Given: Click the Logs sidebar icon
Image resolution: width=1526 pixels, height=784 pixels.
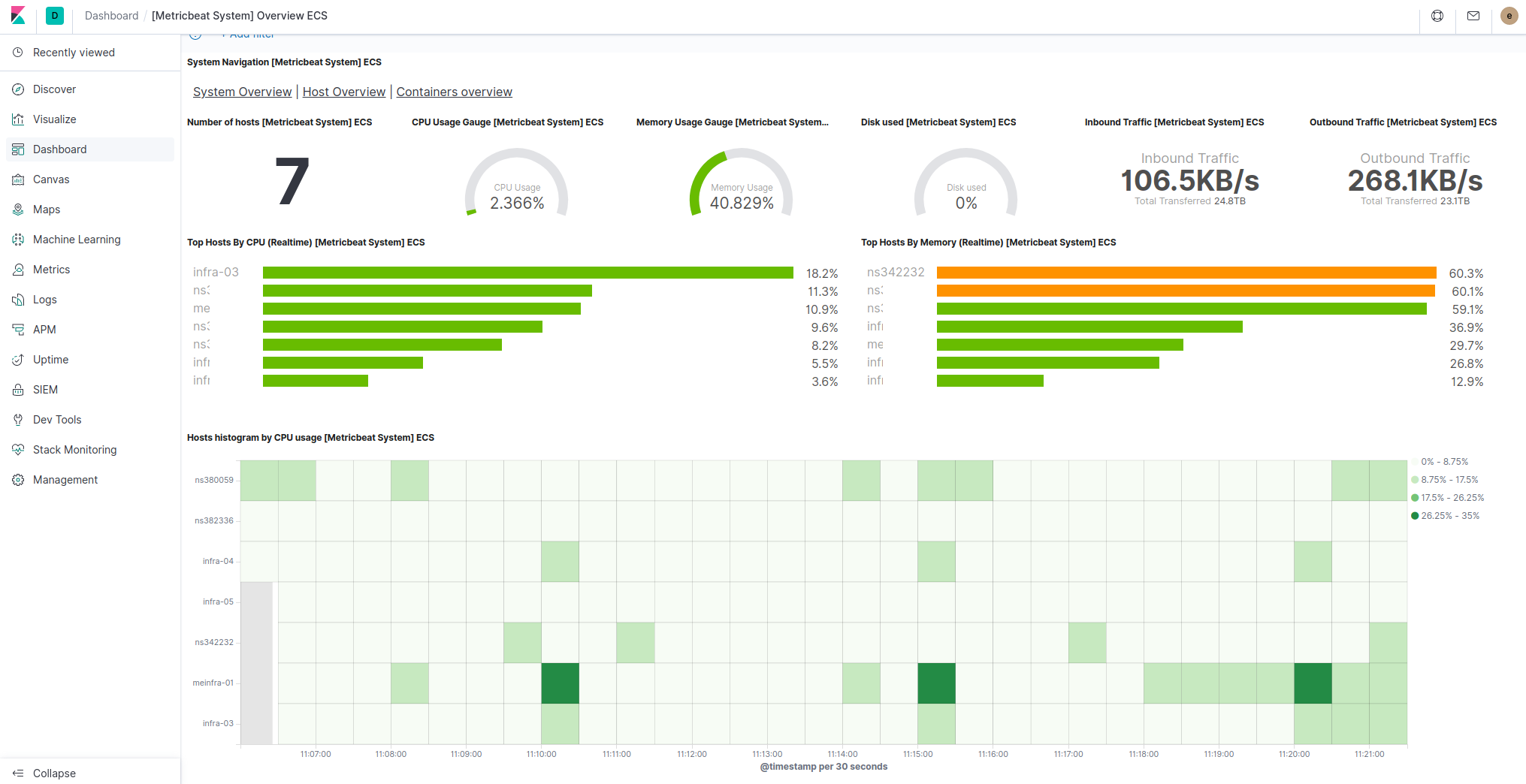Looking at the screenshot, I should point(18,300).
